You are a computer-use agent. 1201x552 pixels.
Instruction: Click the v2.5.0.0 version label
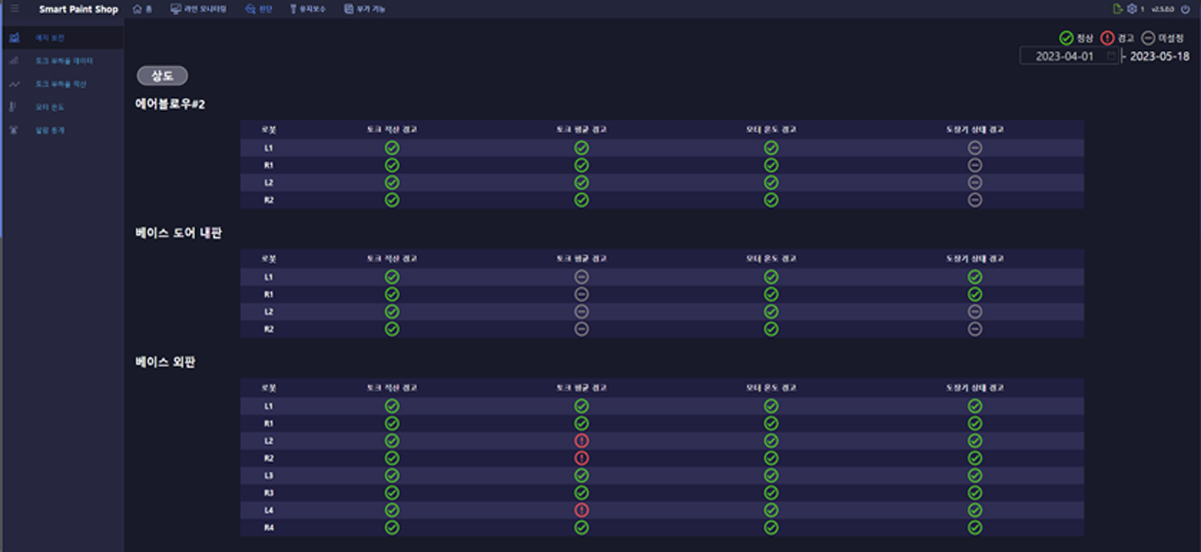pyautogui.click(x=1165, y=9)
